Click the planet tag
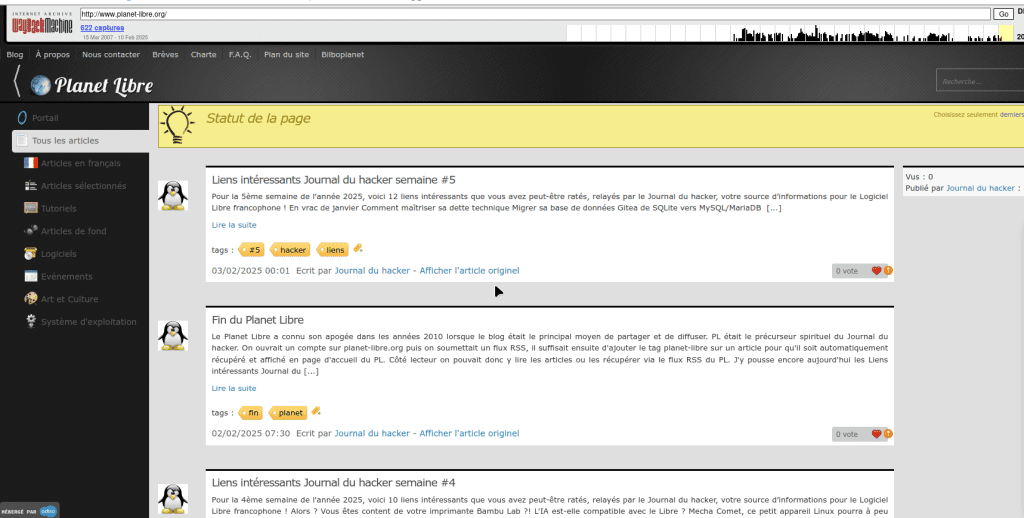This screenshot has width=1024, height=518. click(289, 413)
